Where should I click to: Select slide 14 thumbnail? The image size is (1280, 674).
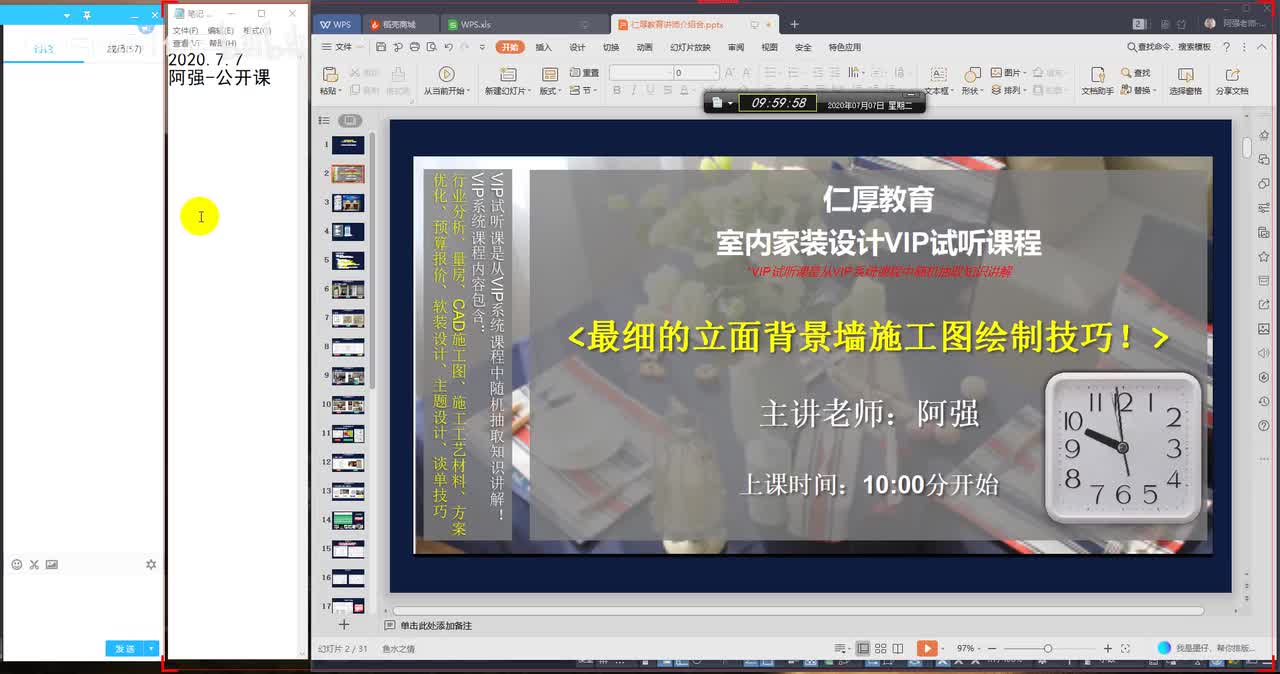pyautogui.click(x=348, y=520)
